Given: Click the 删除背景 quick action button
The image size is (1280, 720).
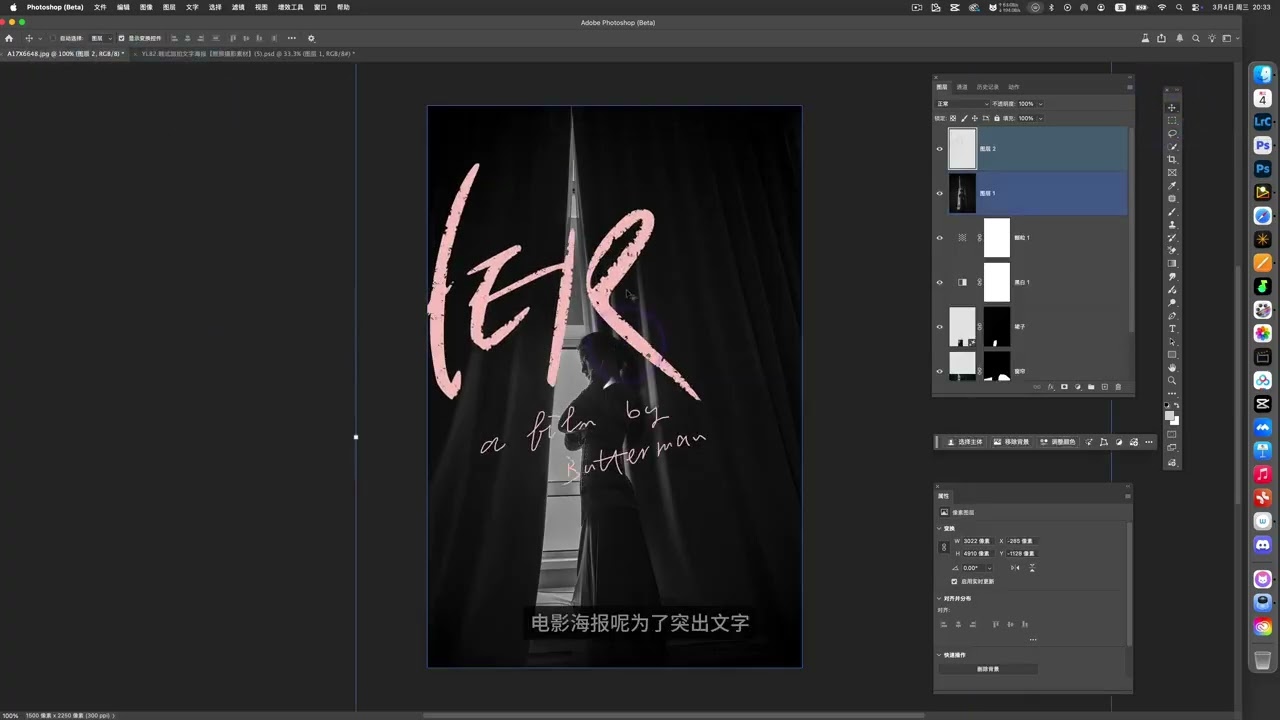Looking at the screenshot, I should (988, 669).
